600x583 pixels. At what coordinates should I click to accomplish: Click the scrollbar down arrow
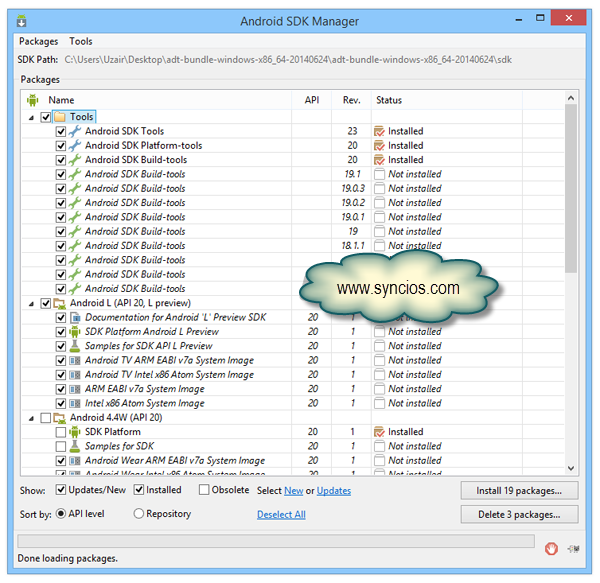click(571, 468)
